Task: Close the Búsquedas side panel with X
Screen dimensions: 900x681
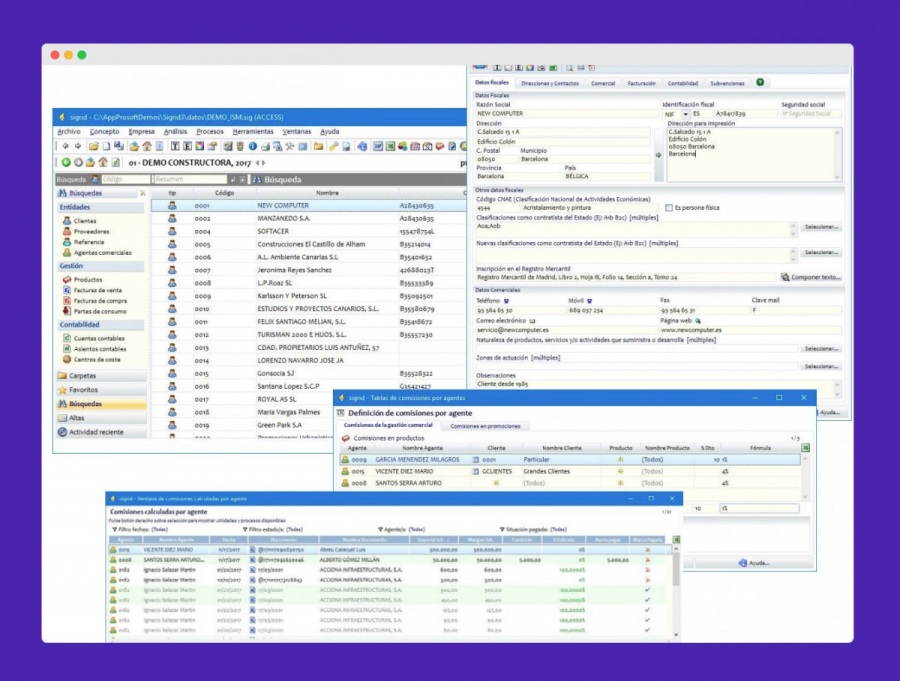Action: pos(143,194)
